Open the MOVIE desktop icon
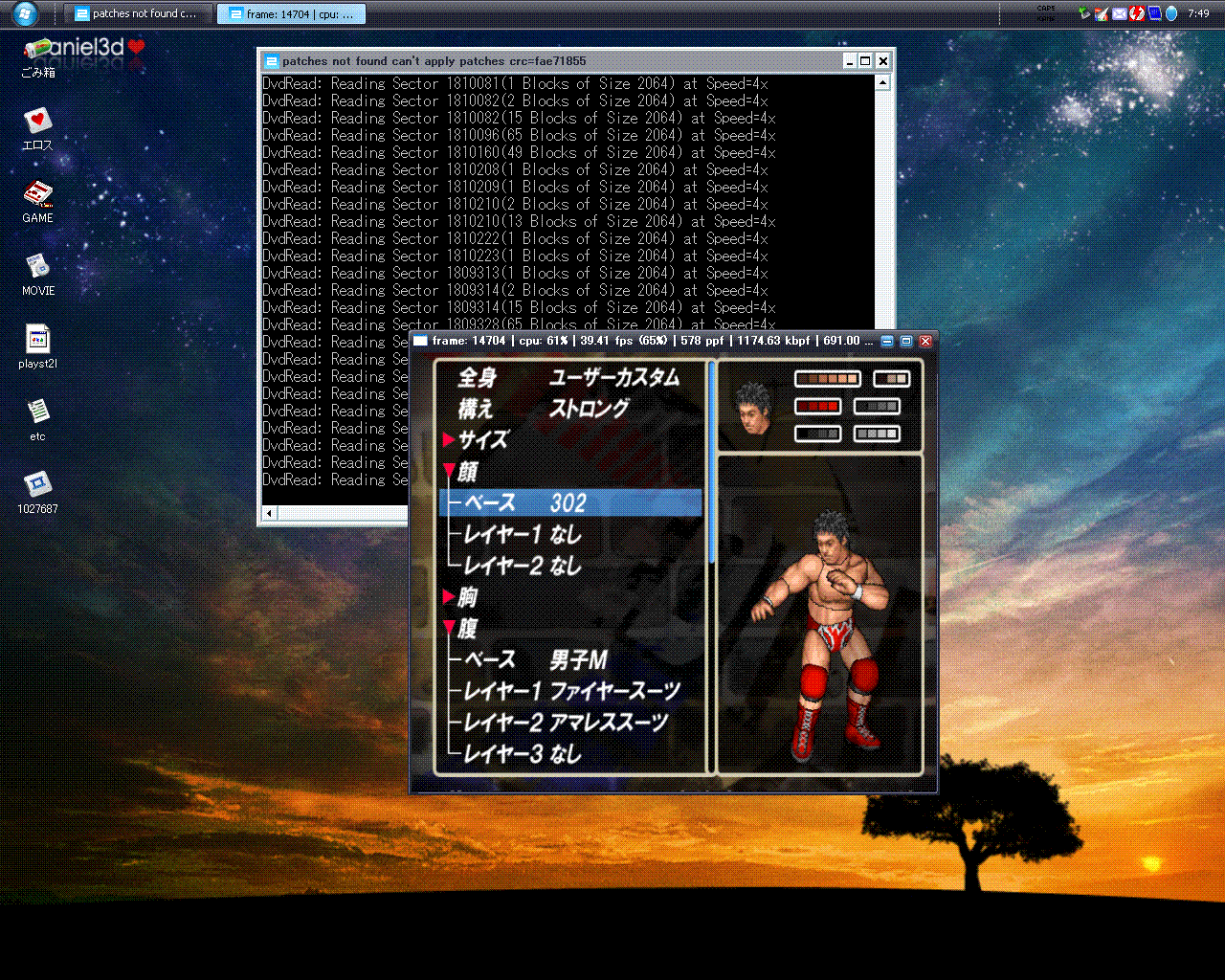Viewport: 1225px width, 980px height. (37, 274)
